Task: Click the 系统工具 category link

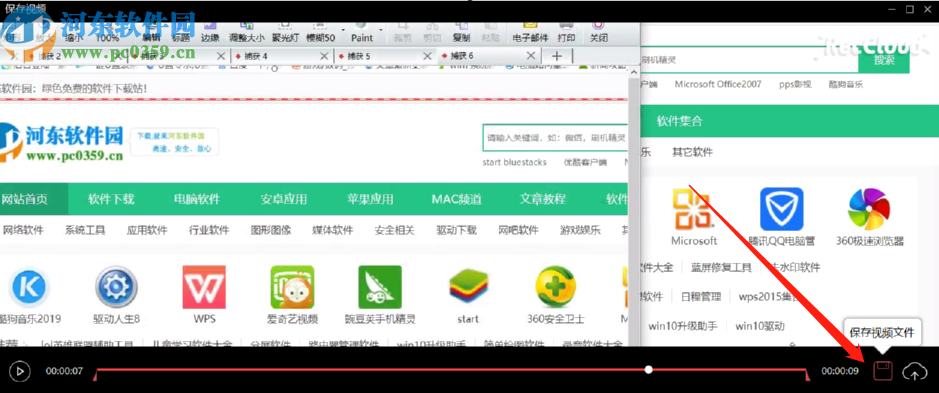Action: [x=85, y=230]
